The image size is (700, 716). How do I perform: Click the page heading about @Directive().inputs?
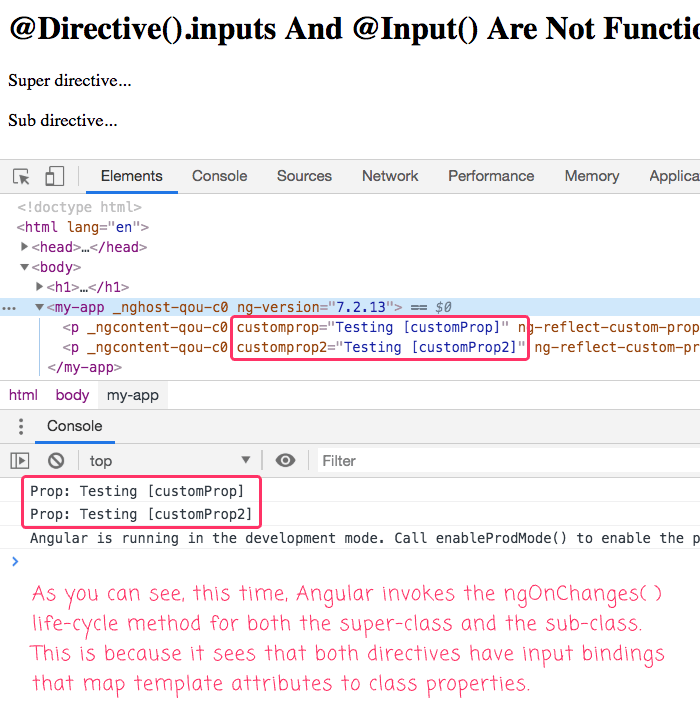354,29
